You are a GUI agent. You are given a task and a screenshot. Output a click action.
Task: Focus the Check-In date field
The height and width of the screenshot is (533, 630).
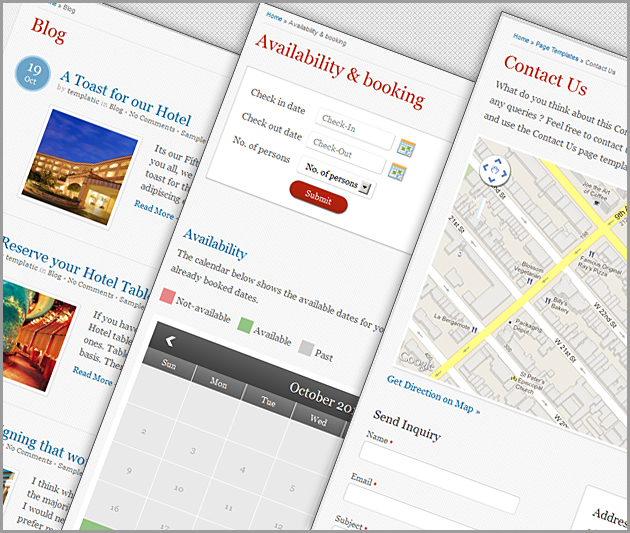[x=356, y=129]
